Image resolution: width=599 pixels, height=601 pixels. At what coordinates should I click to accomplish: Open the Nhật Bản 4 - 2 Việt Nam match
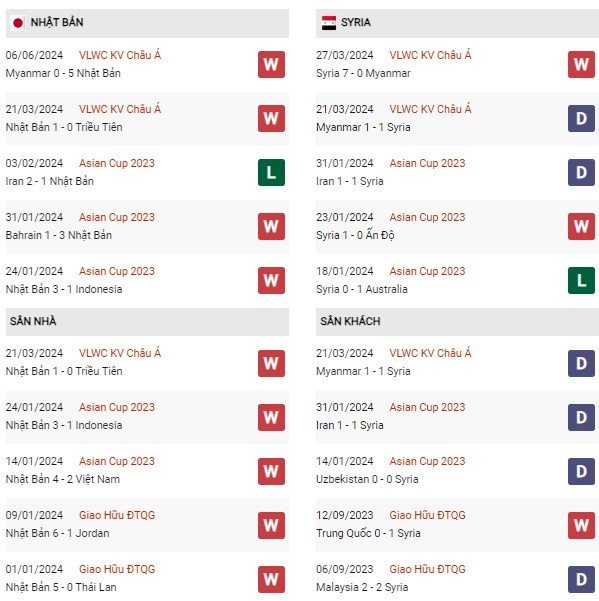[x=62, y=479]
